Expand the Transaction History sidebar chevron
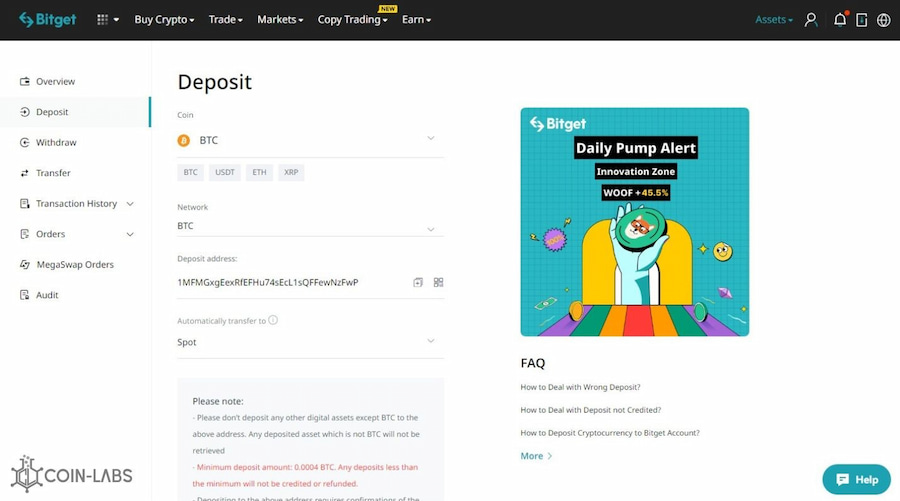Viewport: 900px width, 501px height. [x=130, y=204]
